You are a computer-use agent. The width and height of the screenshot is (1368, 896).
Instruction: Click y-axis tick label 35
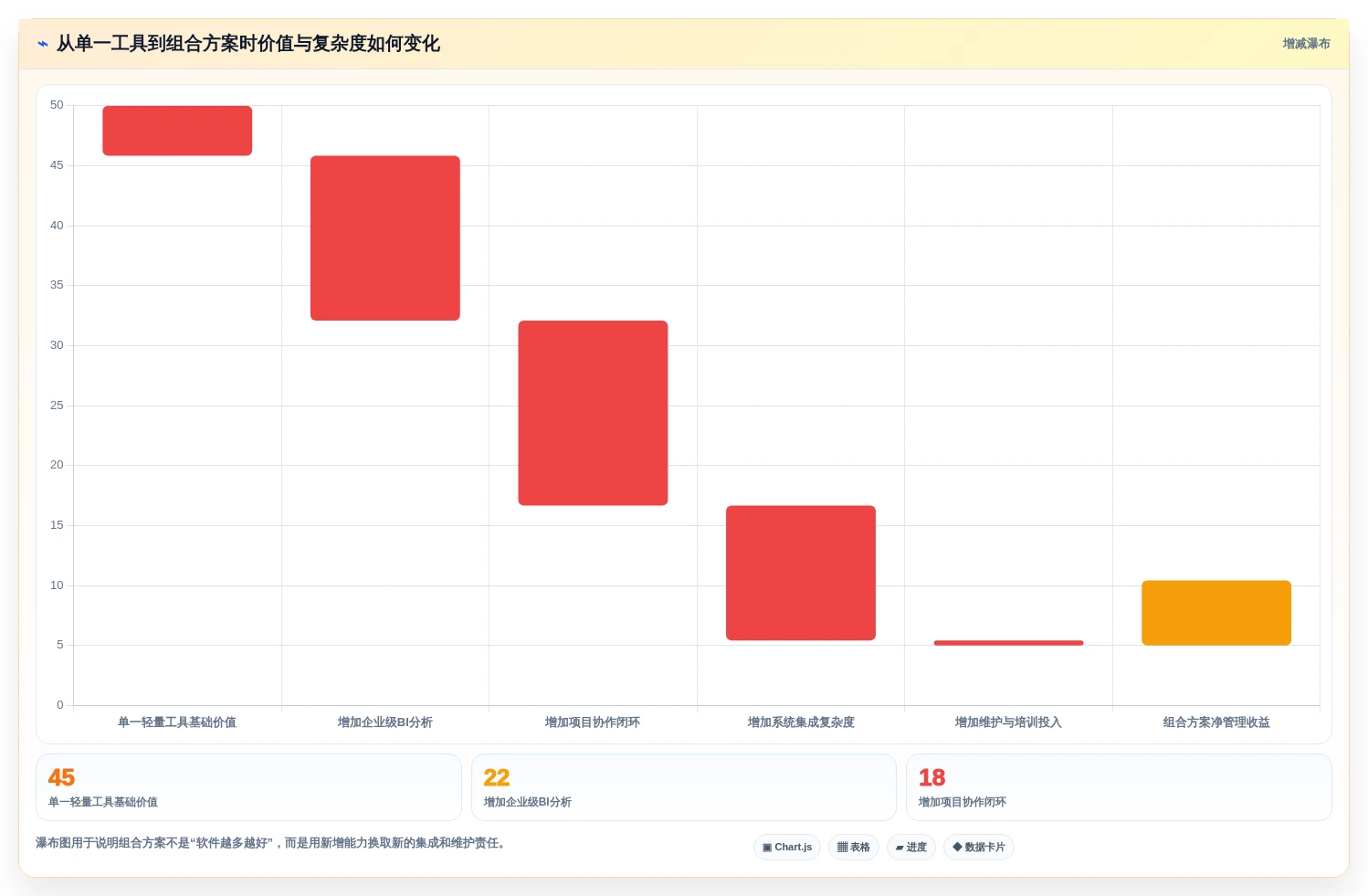click(x=57, y=285)
